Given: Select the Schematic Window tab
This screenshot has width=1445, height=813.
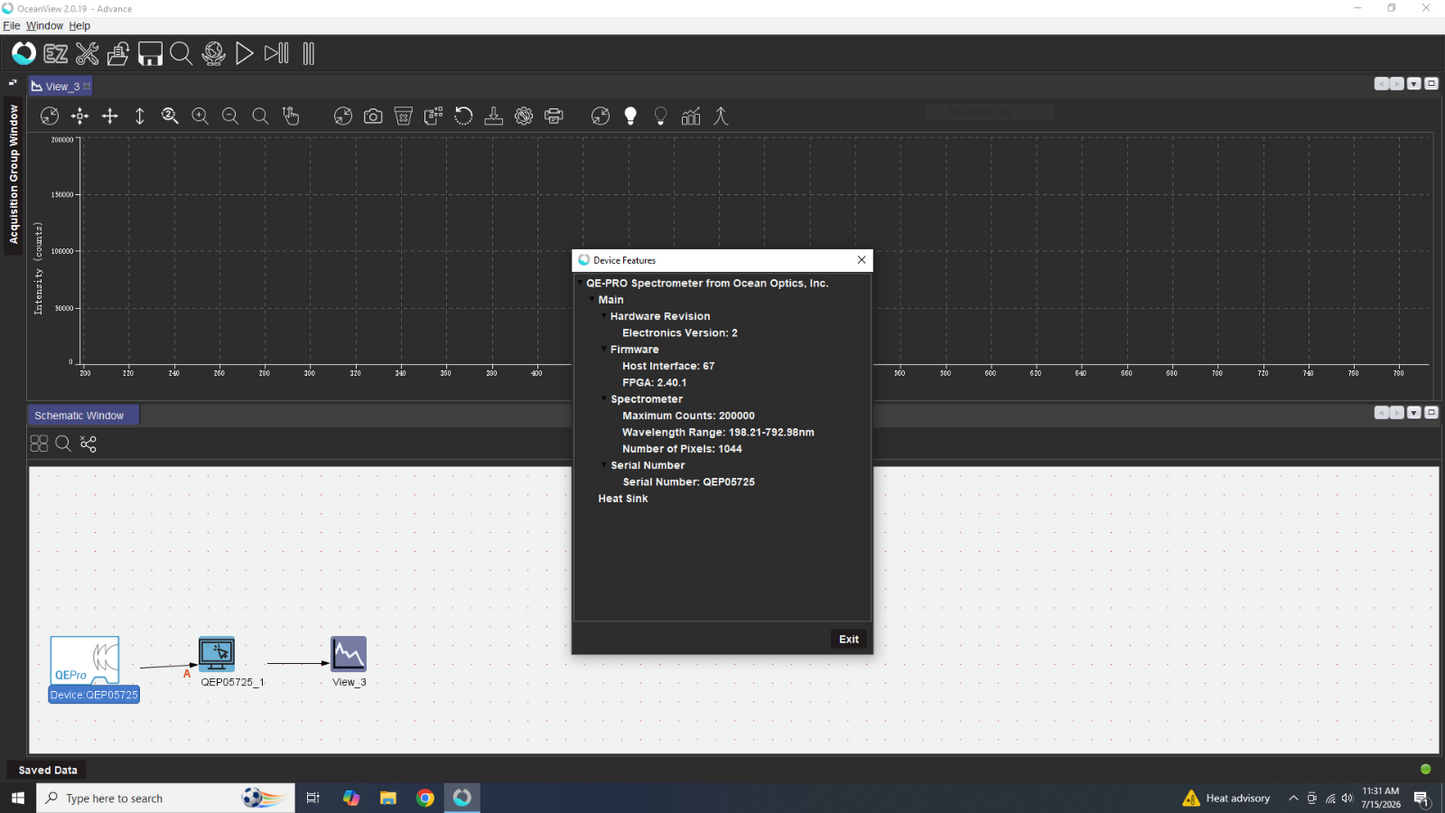Looking at the screenshot, I should click(79, 415).
